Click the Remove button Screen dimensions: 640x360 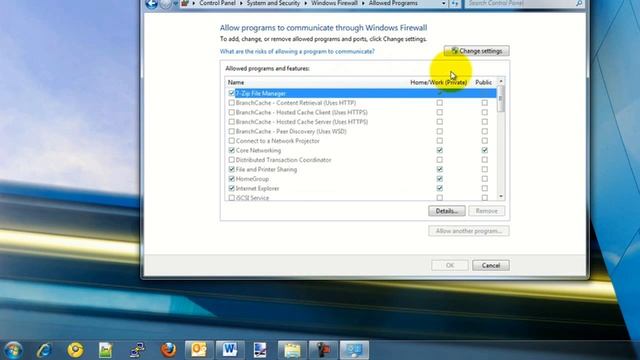487,211
